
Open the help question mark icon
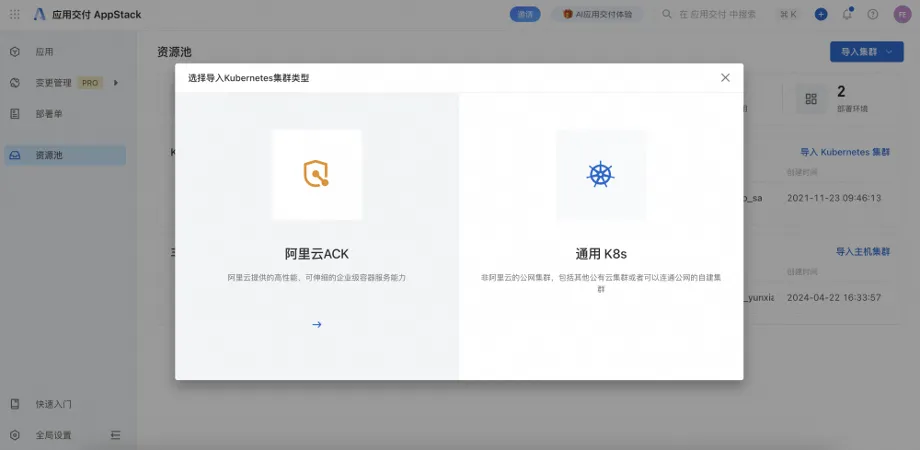point(873,15)
